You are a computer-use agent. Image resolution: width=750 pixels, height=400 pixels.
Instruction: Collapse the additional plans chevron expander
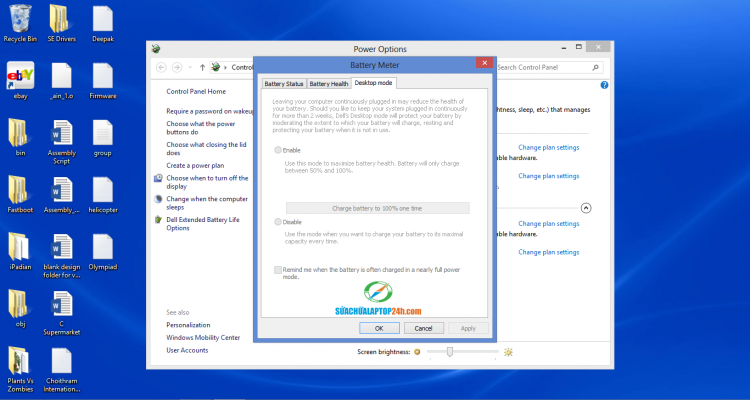click(x=586, y=208)
